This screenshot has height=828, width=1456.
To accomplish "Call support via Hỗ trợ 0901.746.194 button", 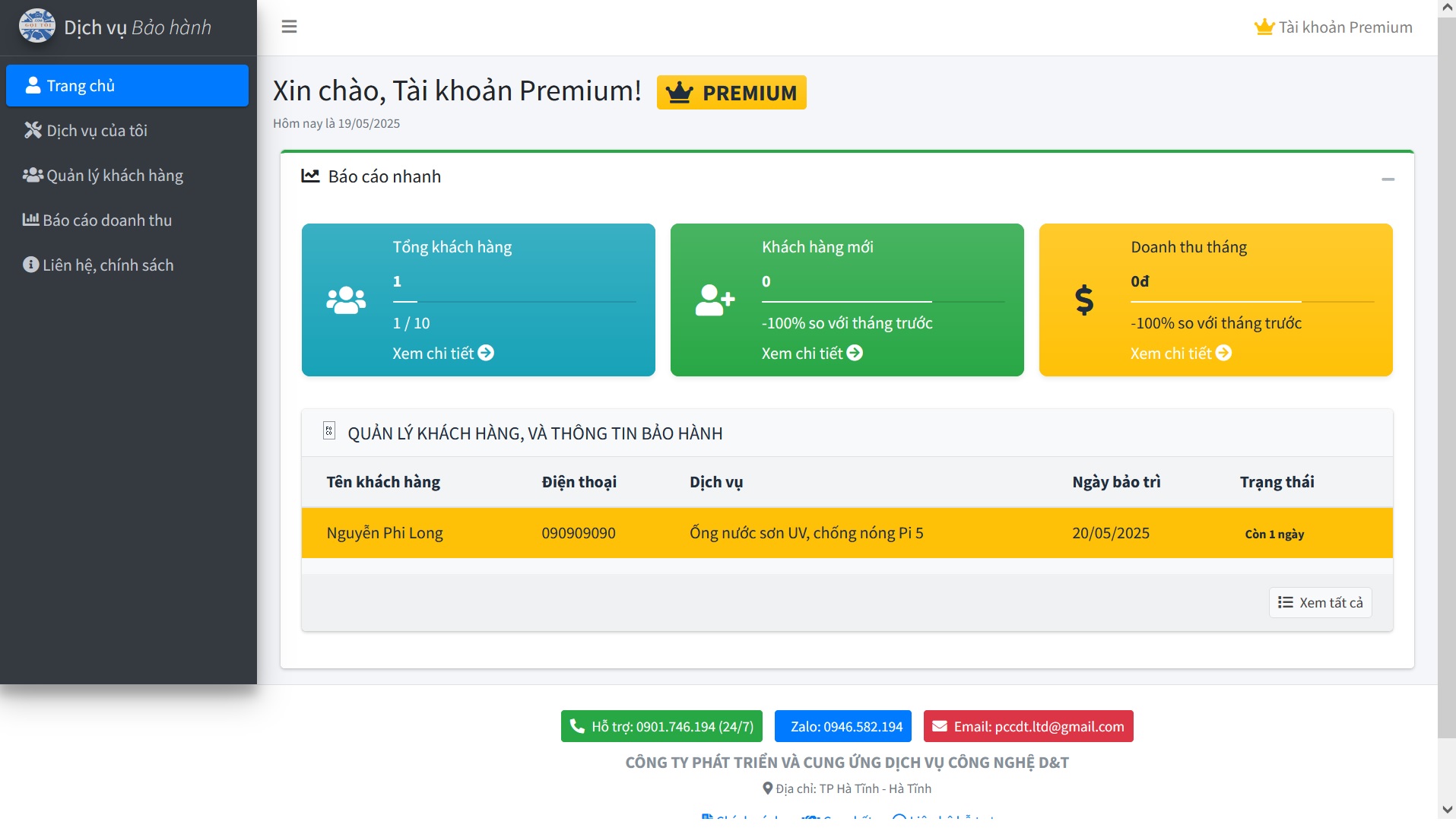I will 661,727.
